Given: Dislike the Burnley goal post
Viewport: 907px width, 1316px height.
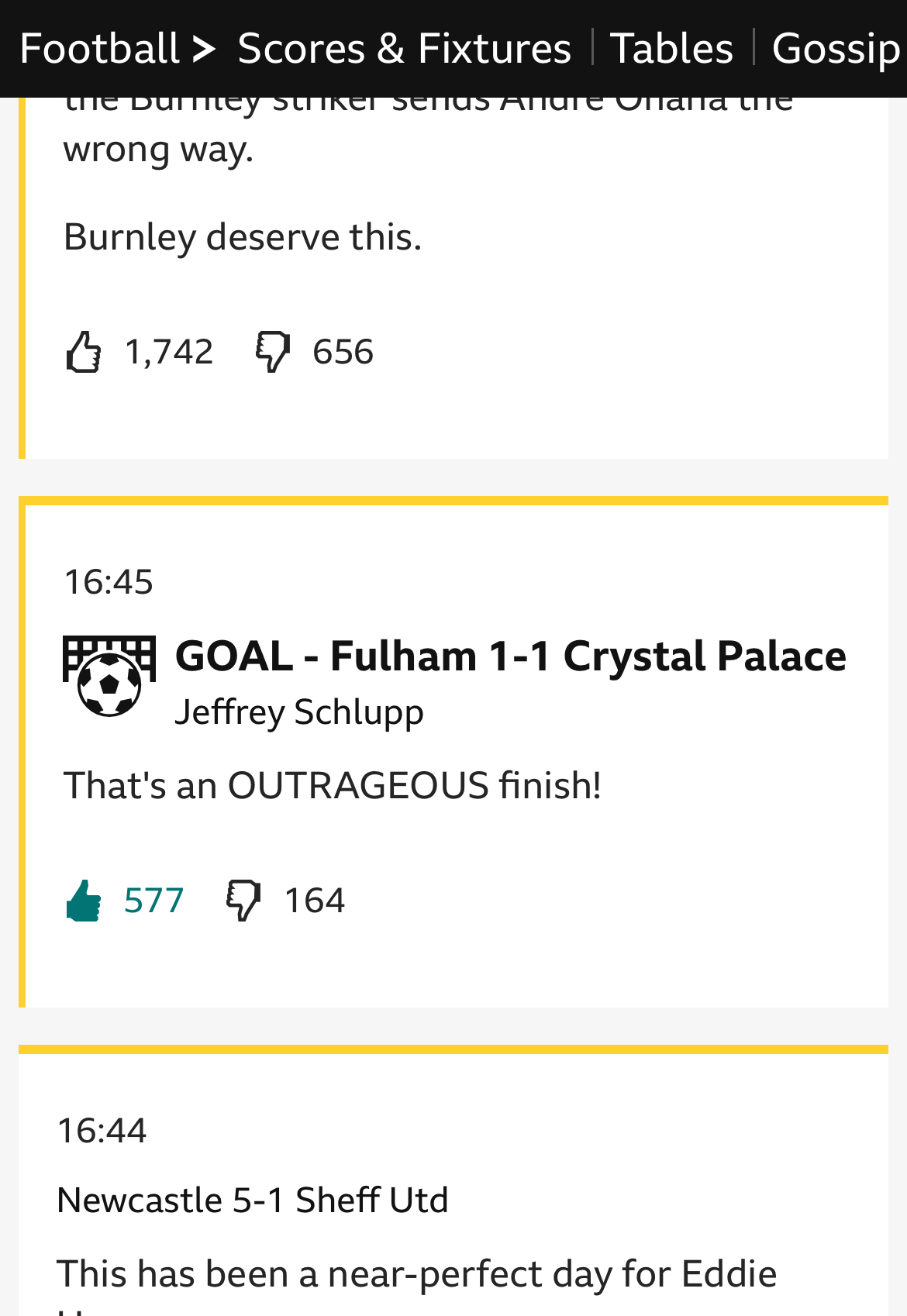Looking at the screenshot, I should point(272,352).
